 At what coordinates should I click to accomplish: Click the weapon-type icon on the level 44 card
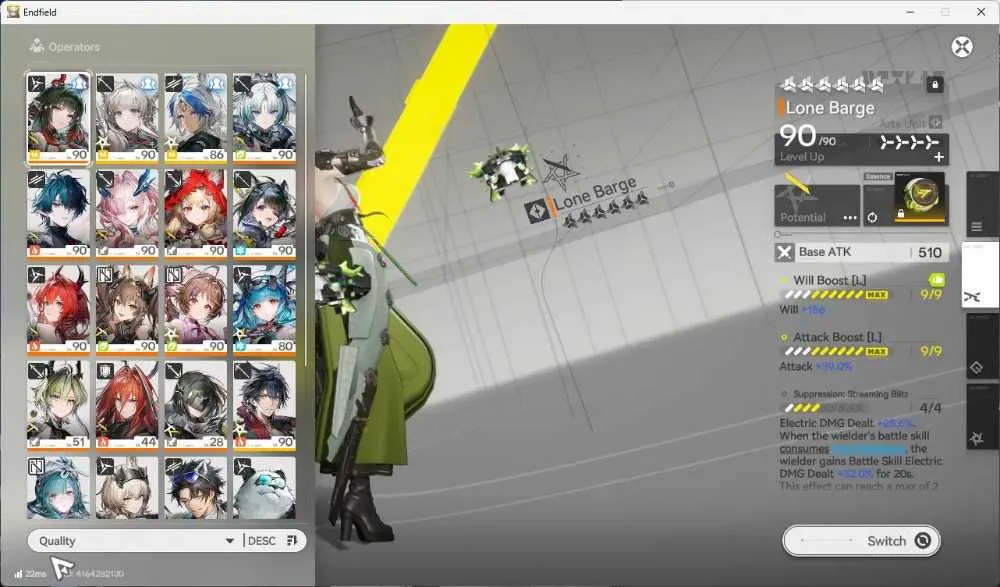pyautogui.click(x=105, y=371)
